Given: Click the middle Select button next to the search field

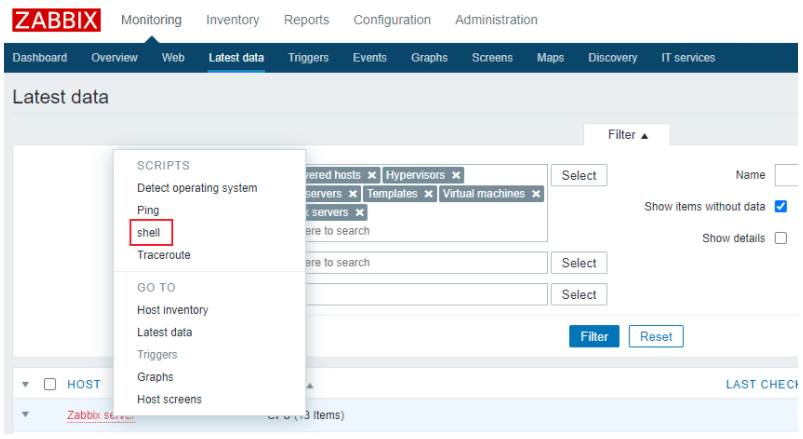Looking at the screenshot, I should (x=579, y=263).
